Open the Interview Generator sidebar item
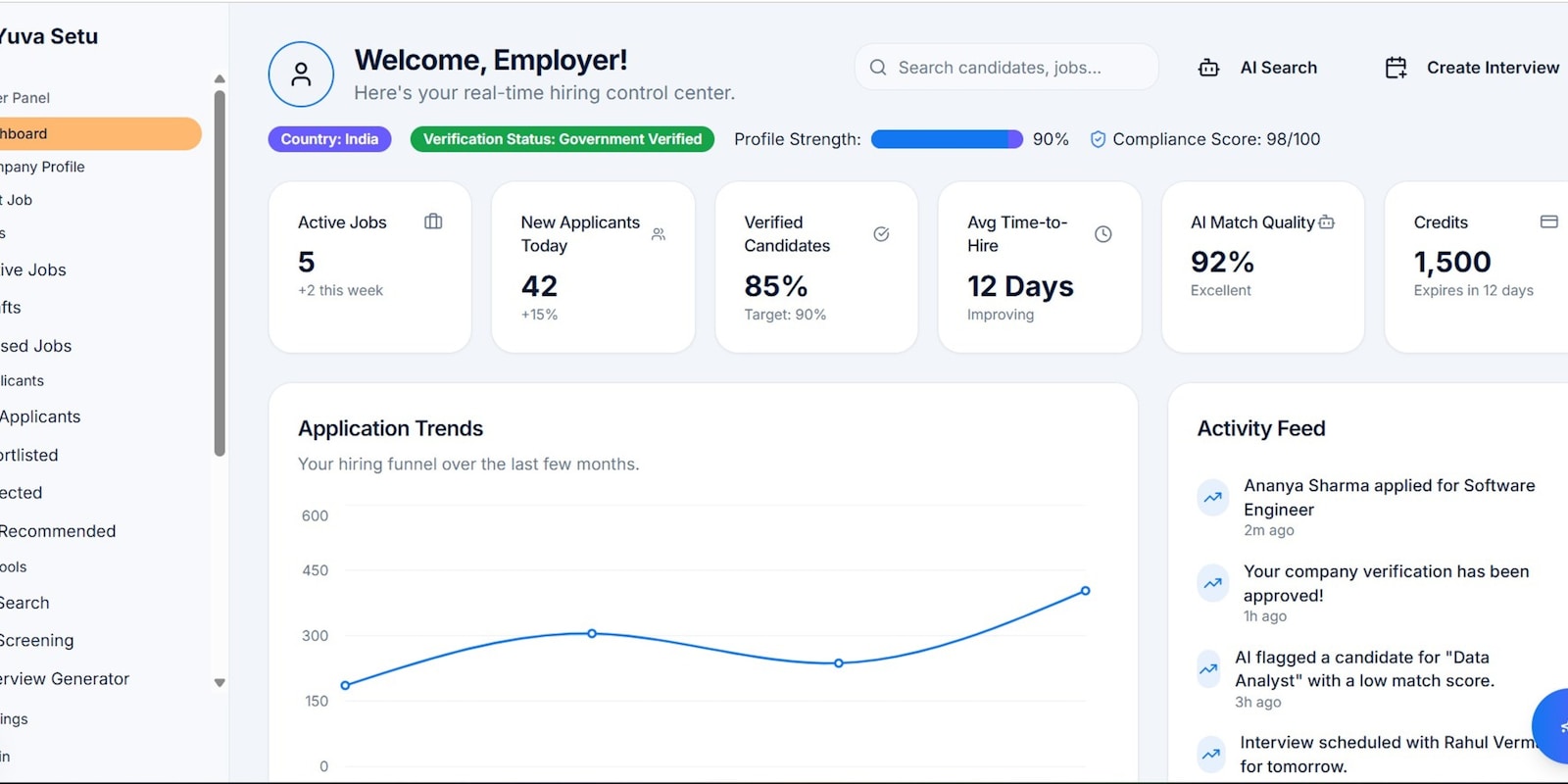The width and height of the screenshot is (1568, 784). (x=65, y=678)
